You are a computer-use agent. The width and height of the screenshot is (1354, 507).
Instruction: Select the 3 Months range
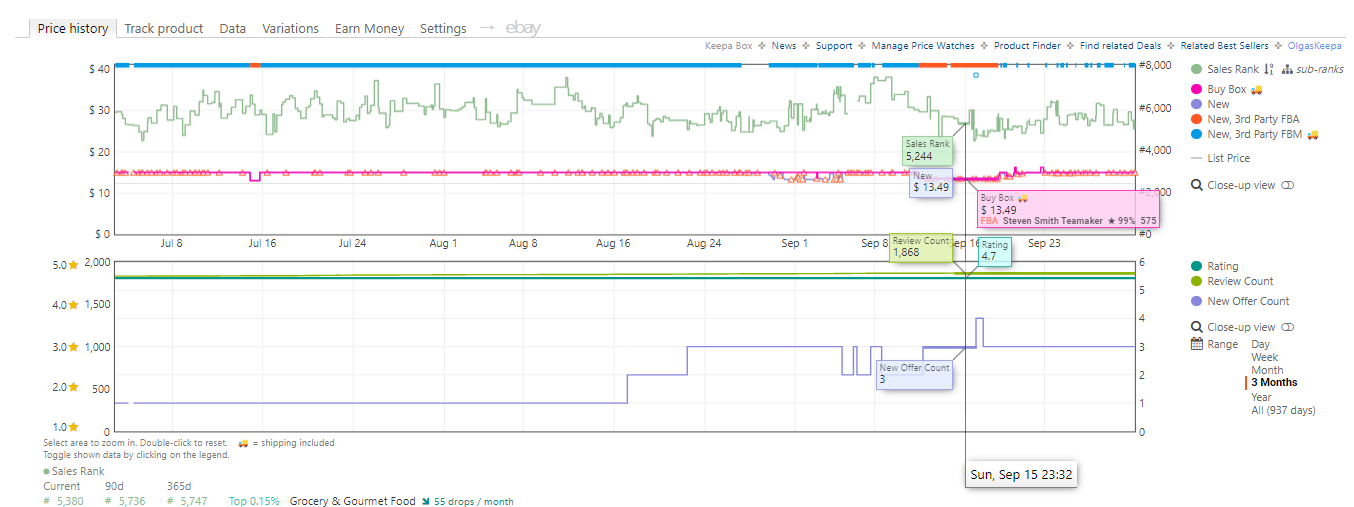pyautogui.click(x=1274, y=382)
